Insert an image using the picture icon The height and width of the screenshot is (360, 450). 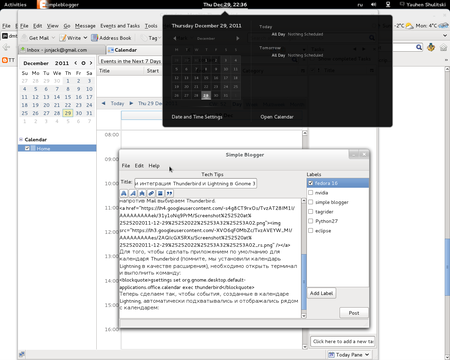pos(160,193)
